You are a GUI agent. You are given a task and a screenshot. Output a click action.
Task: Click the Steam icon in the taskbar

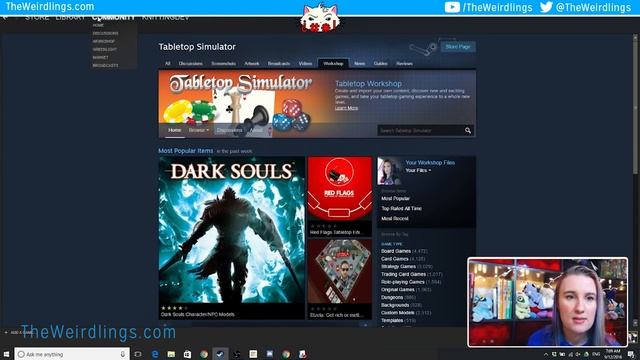coord(220,354)
